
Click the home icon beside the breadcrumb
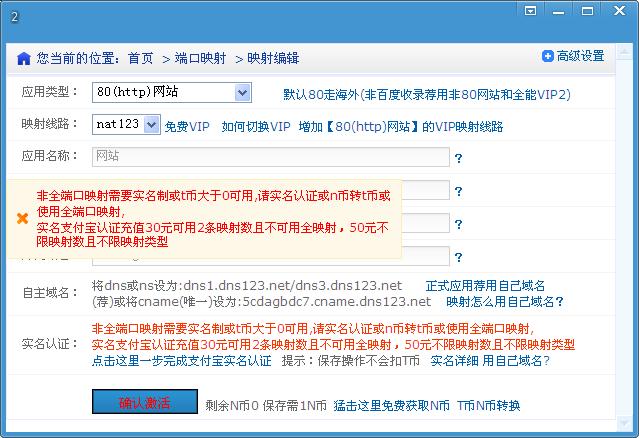(x=23, y=58)
